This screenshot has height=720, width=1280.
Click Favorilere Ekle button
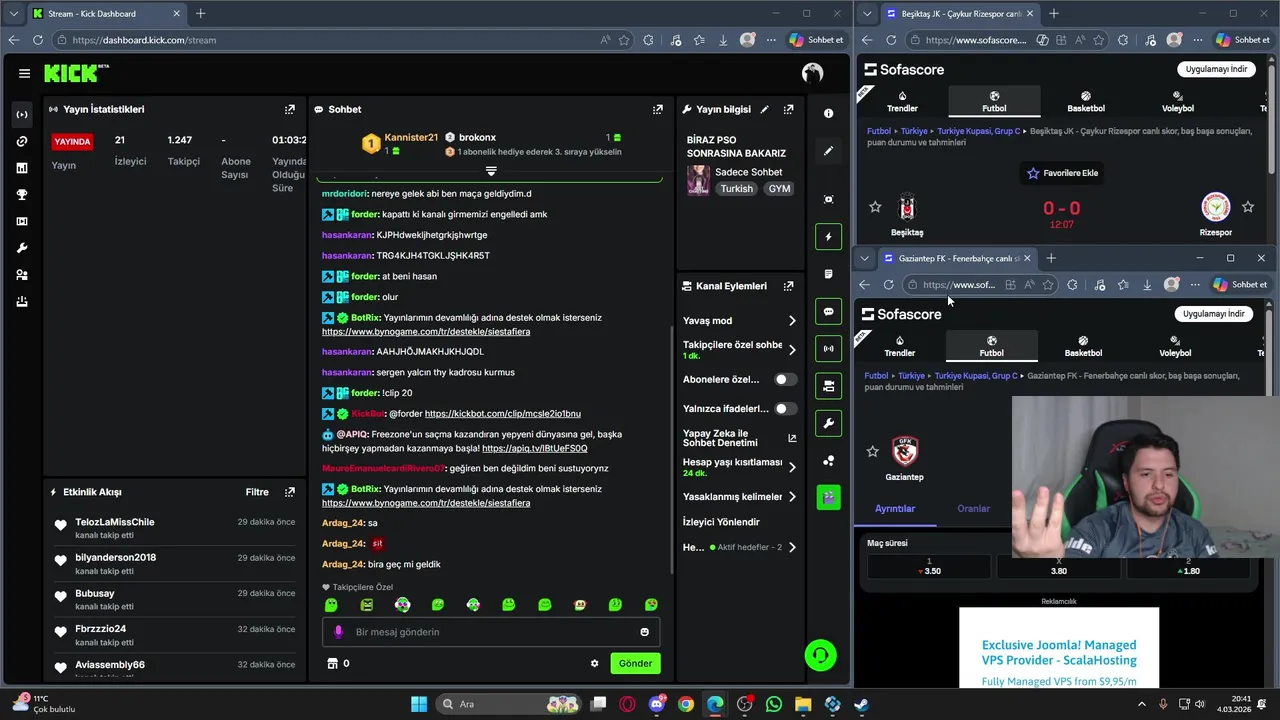coord(1062,173)
